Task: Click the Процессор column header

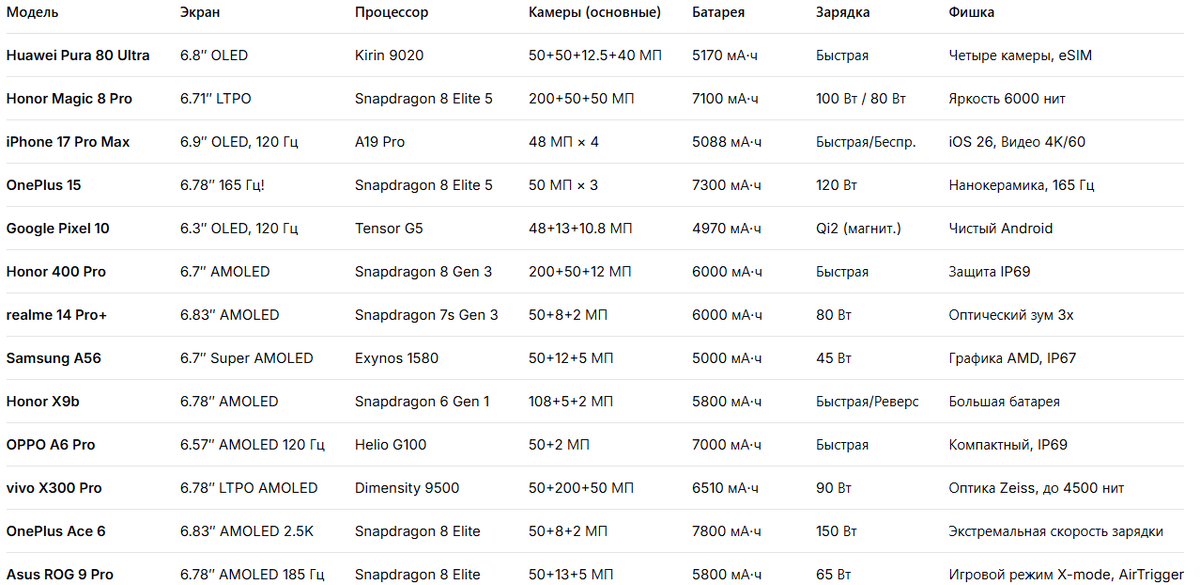Action: (x=391, y=12)
